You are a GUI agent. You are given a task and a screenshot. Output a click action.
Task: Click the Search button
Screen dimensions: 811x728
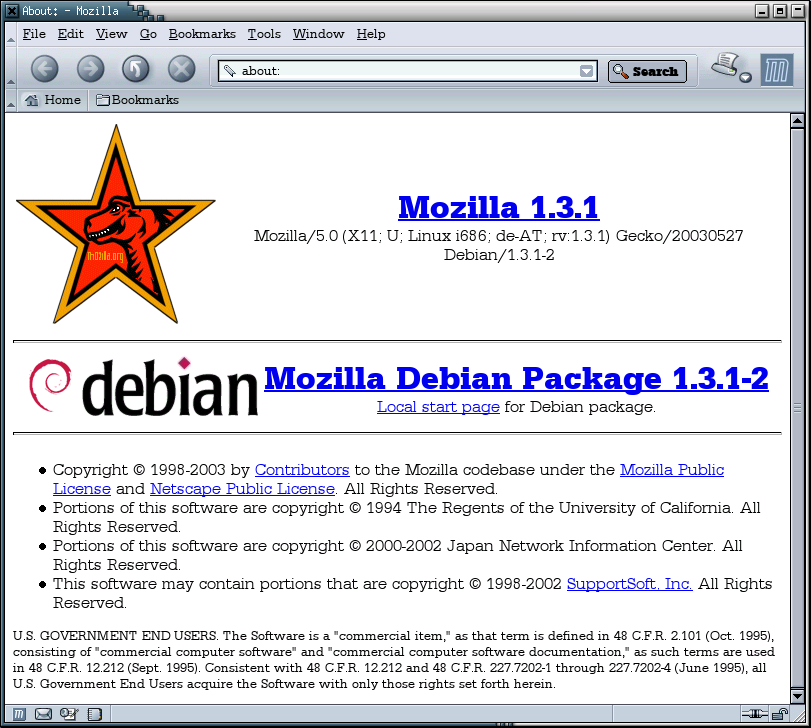(646, 71)
